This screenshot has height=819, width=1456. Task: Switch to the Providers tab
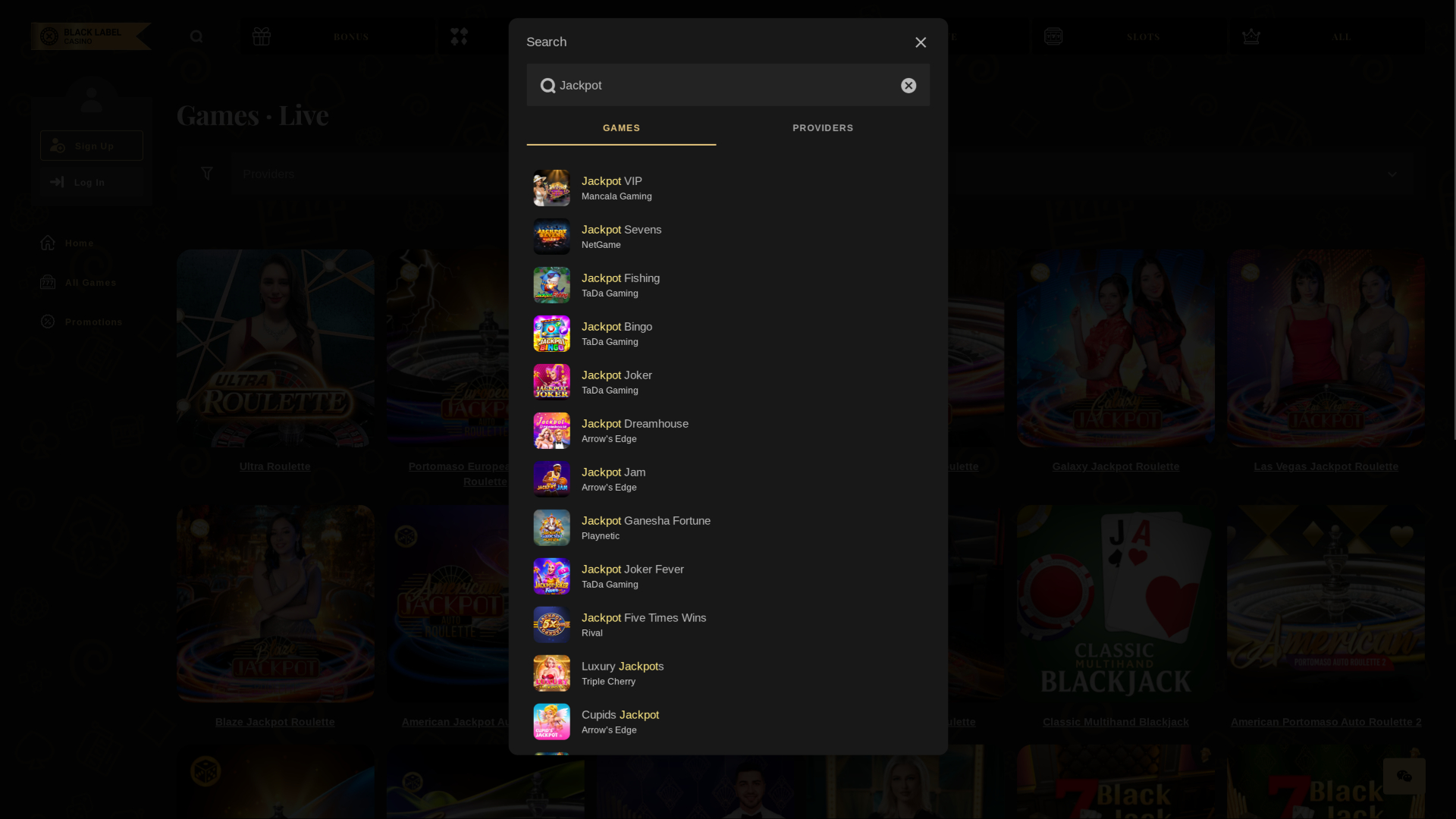point(823,128)
